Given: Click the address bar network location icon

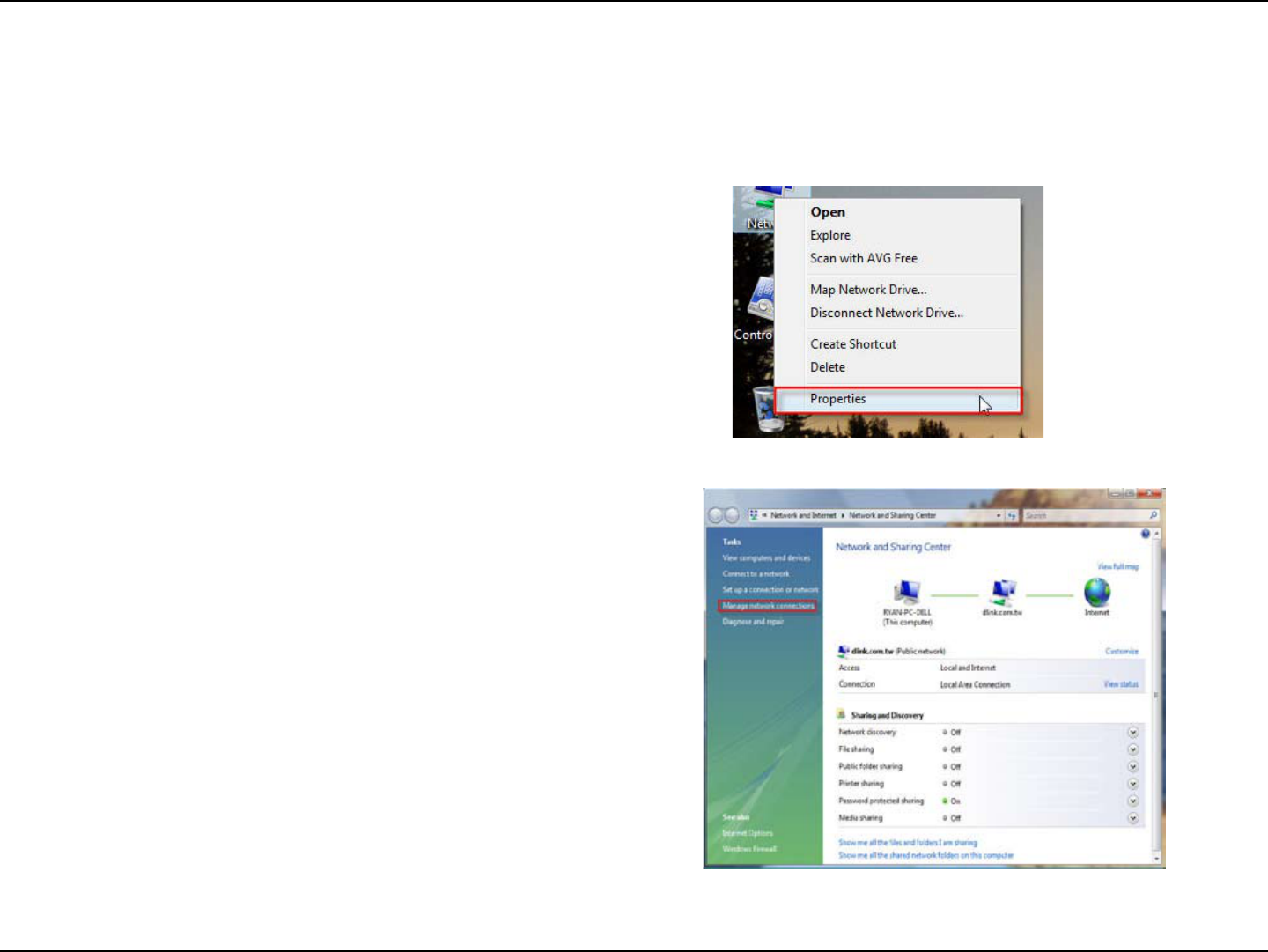Looking at the screenshot, I should (754, 516).
